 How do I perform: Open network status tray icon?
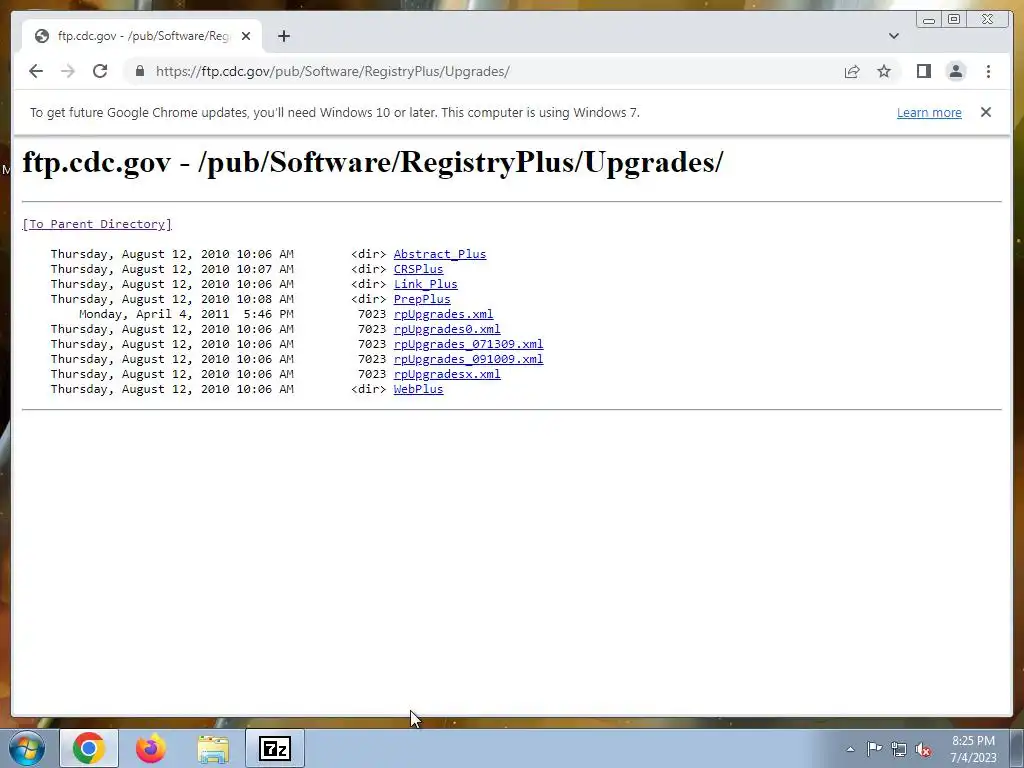[899, 749]
